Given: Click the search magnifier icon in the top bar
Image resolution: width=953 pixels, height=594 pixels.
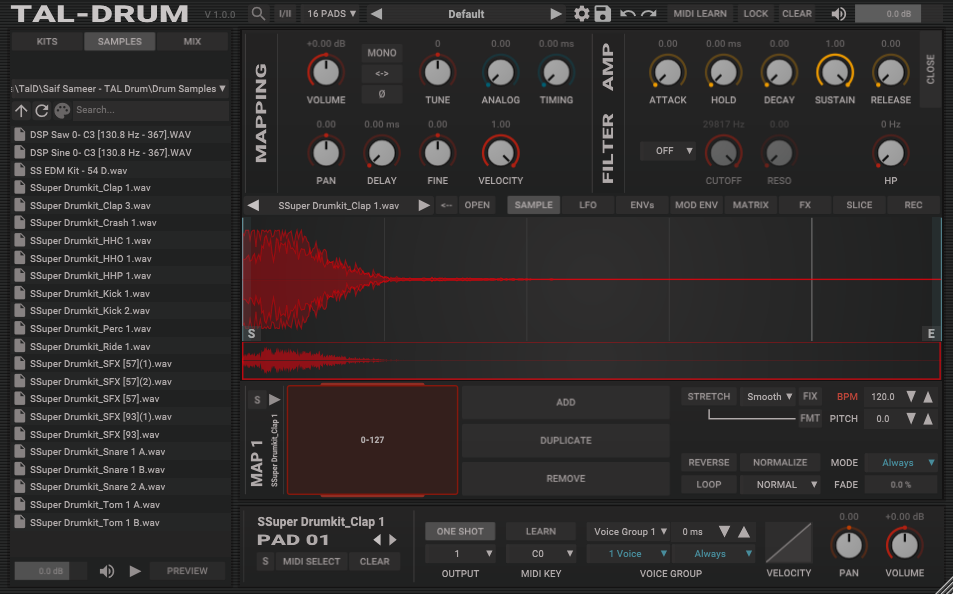Looking at the screenshot, I should [x=258, y=13].
